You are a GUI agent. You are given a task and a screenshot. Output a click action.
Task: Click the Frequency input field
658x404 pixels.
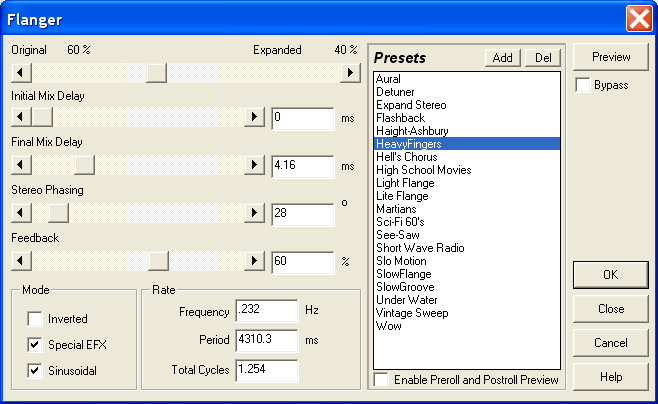coord(267,311)
